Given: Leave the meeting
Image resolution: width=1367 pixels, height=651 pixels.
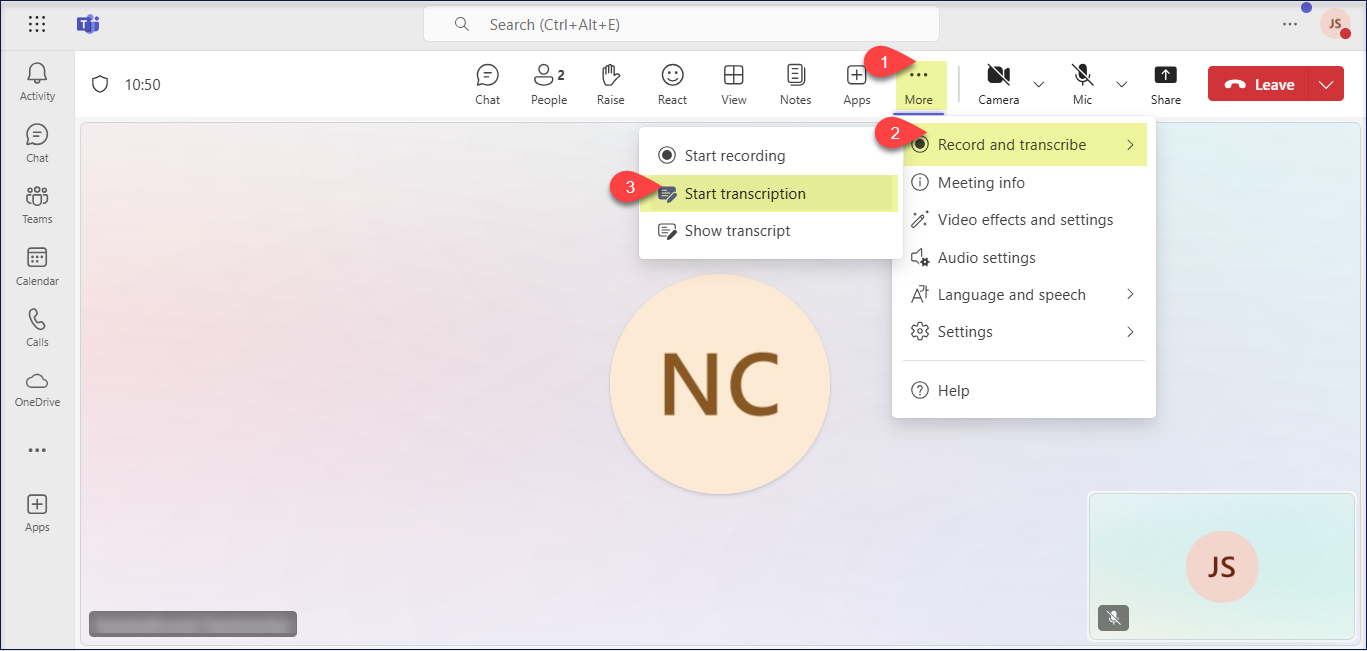Looking at the screenshot, I should click(1259, 85).
